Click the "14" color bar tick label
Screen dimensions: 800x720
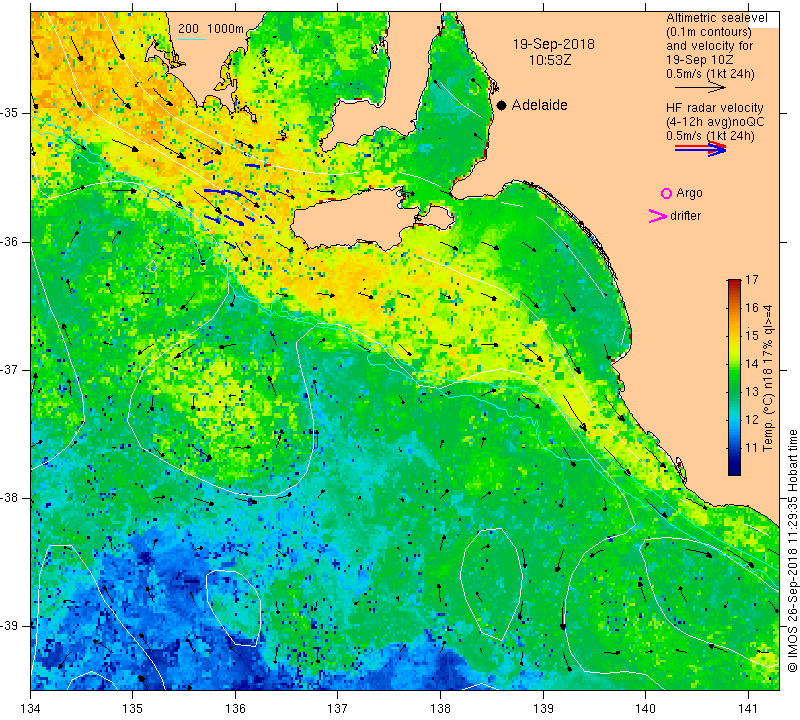(752, 364)
